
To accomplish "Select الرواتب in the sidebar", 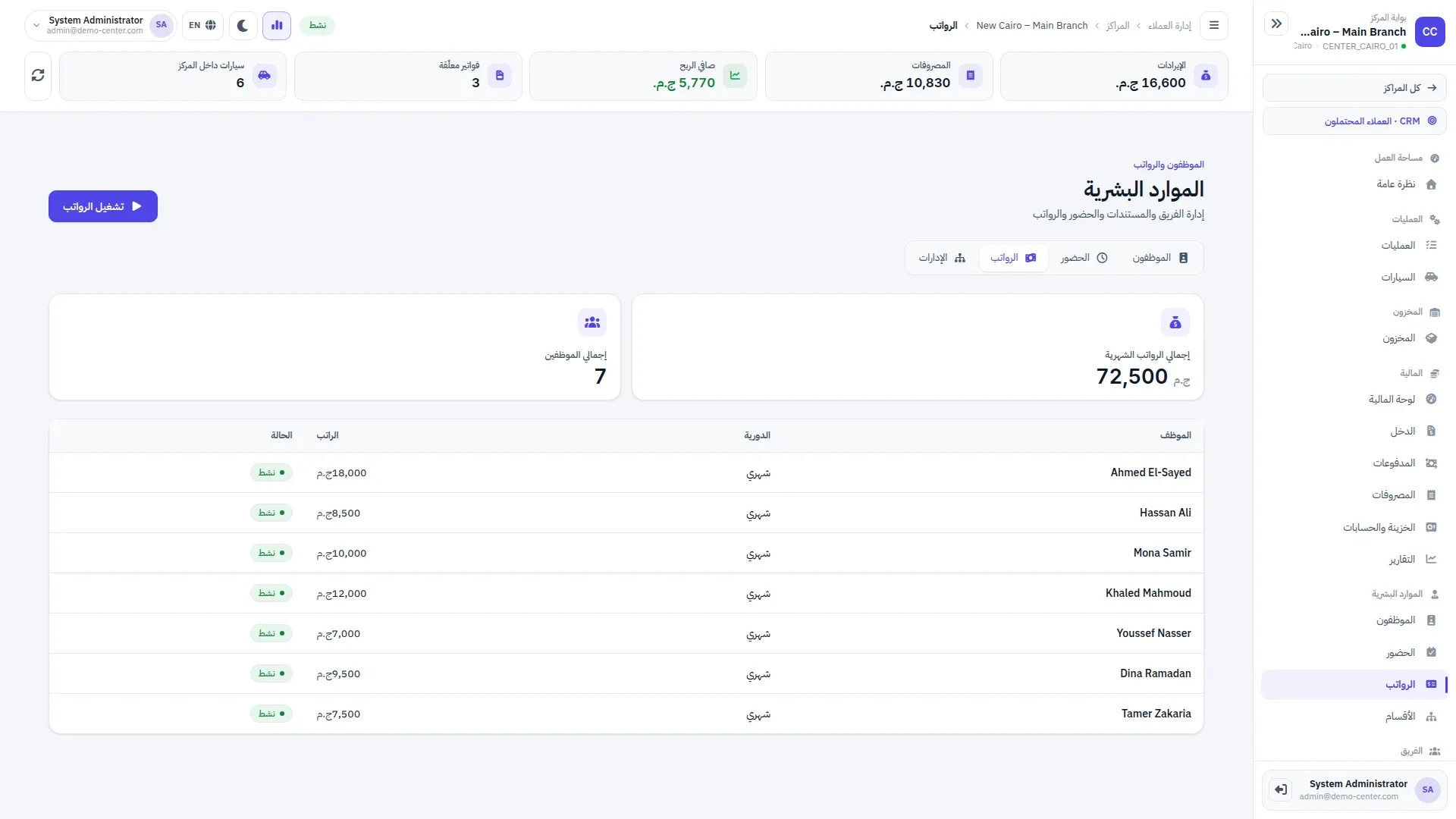I will tap(1354, 685).
